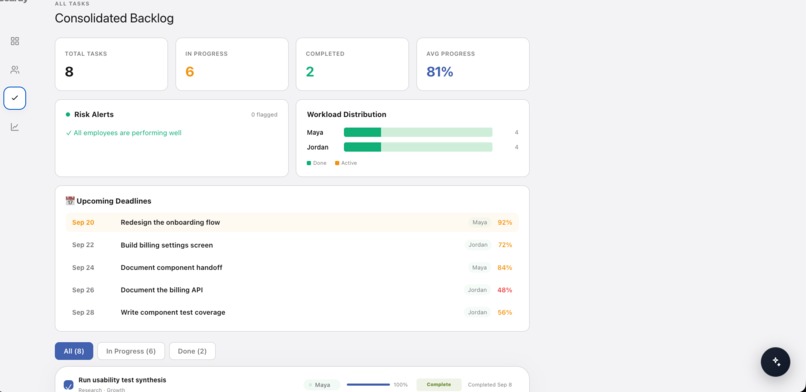The height and width of the screenshot is (392, 806).
Task: Open the team members icon in sidebar
Action: click(x=15, y=69)
